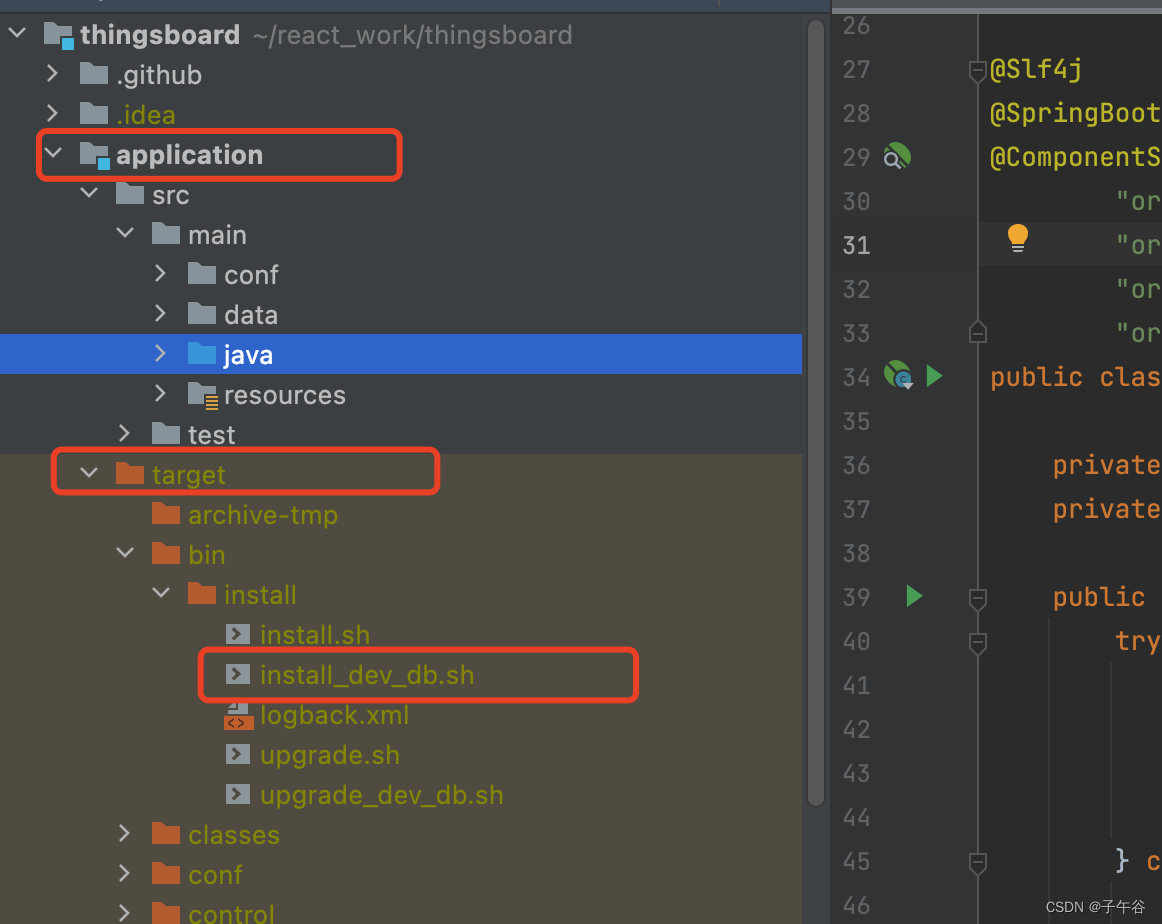Expand the .idea folder chevron
Screen dimensions: 1162x924
pyautogui.click(x=53, y=113)
